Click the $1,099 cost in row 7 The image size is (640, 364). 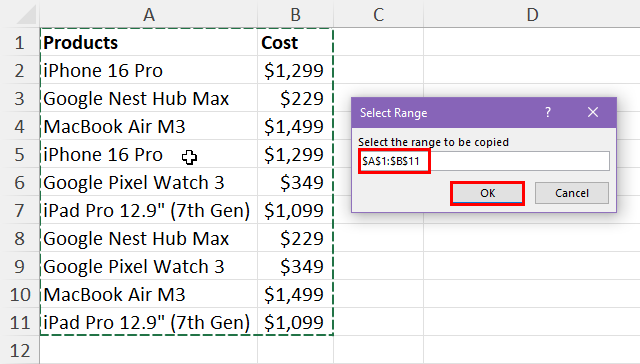(x=296, y=210)
